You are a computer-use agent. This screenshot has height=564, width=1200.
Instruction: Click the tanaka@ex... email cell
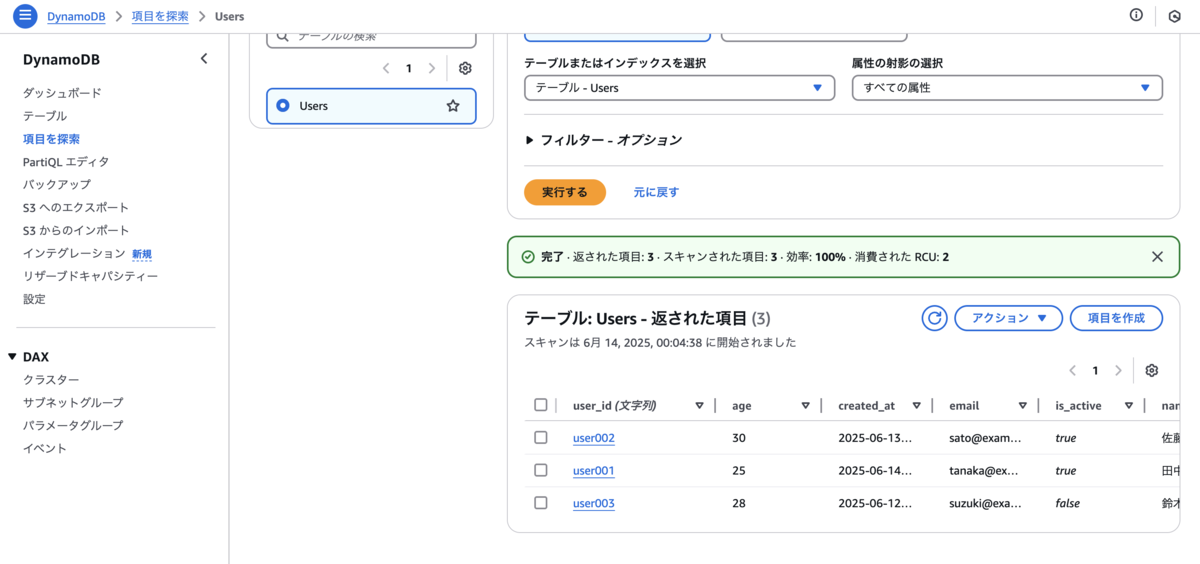[x=984, y=471]
